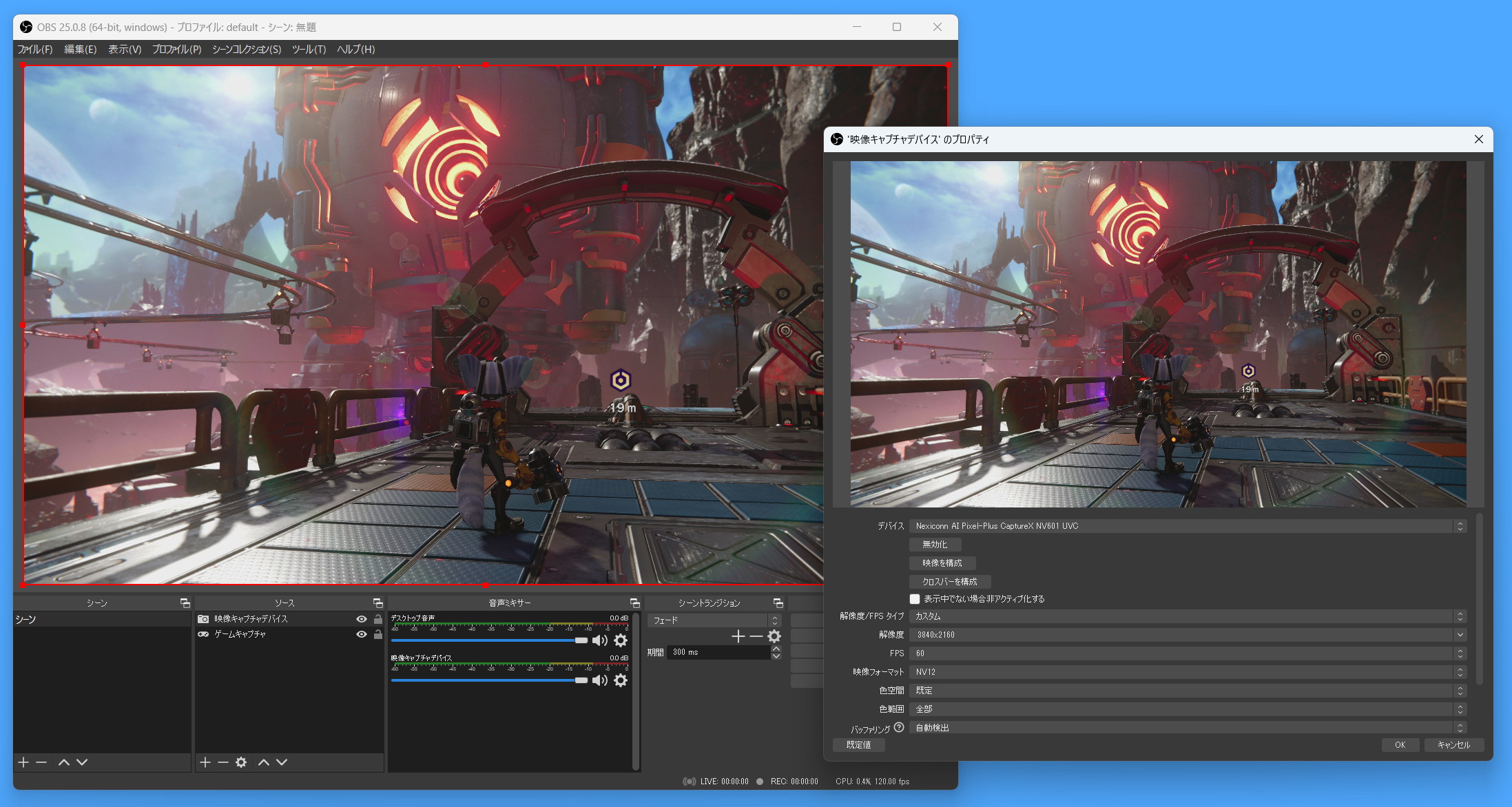Viewport: 1512px width, 807px height.
Task: Toggle visibility of 映像キャプチャデバイス source
Action: (x=361, y=619)
